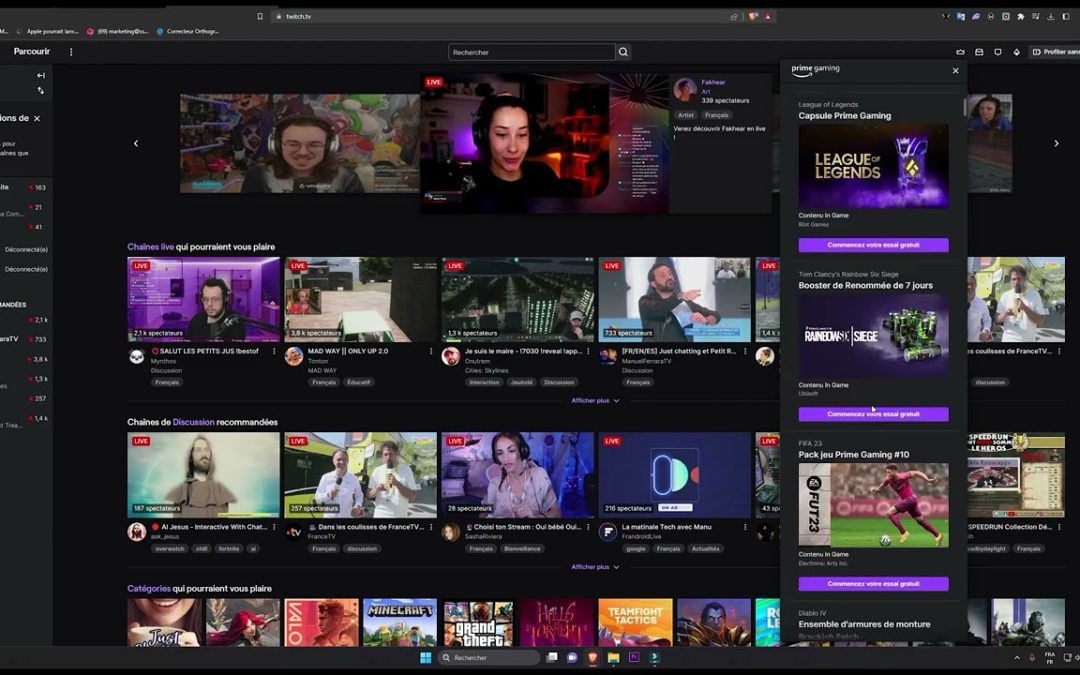Open File Explorer from taskbar
Image resolution: width=1080 pixels, height=675 pixels.
tap(613, 658)
